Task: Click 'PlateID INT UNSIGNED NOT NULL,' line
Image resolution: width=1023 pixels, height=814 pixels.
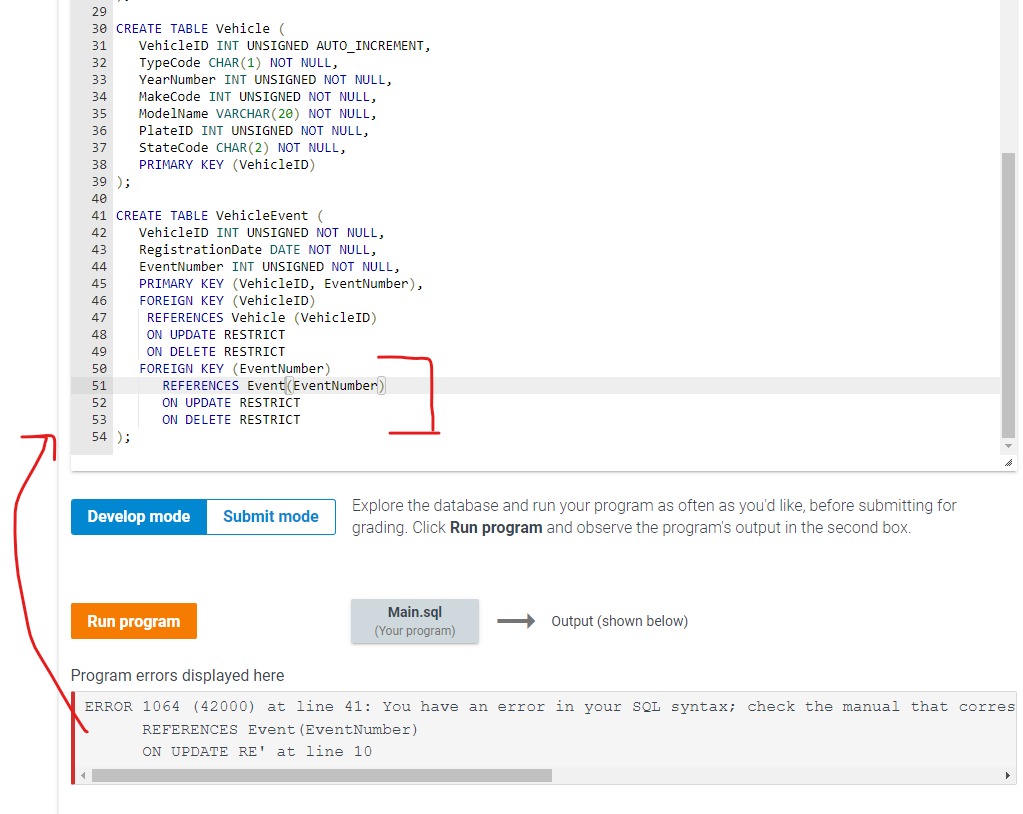Action: [x=254, y=130]
